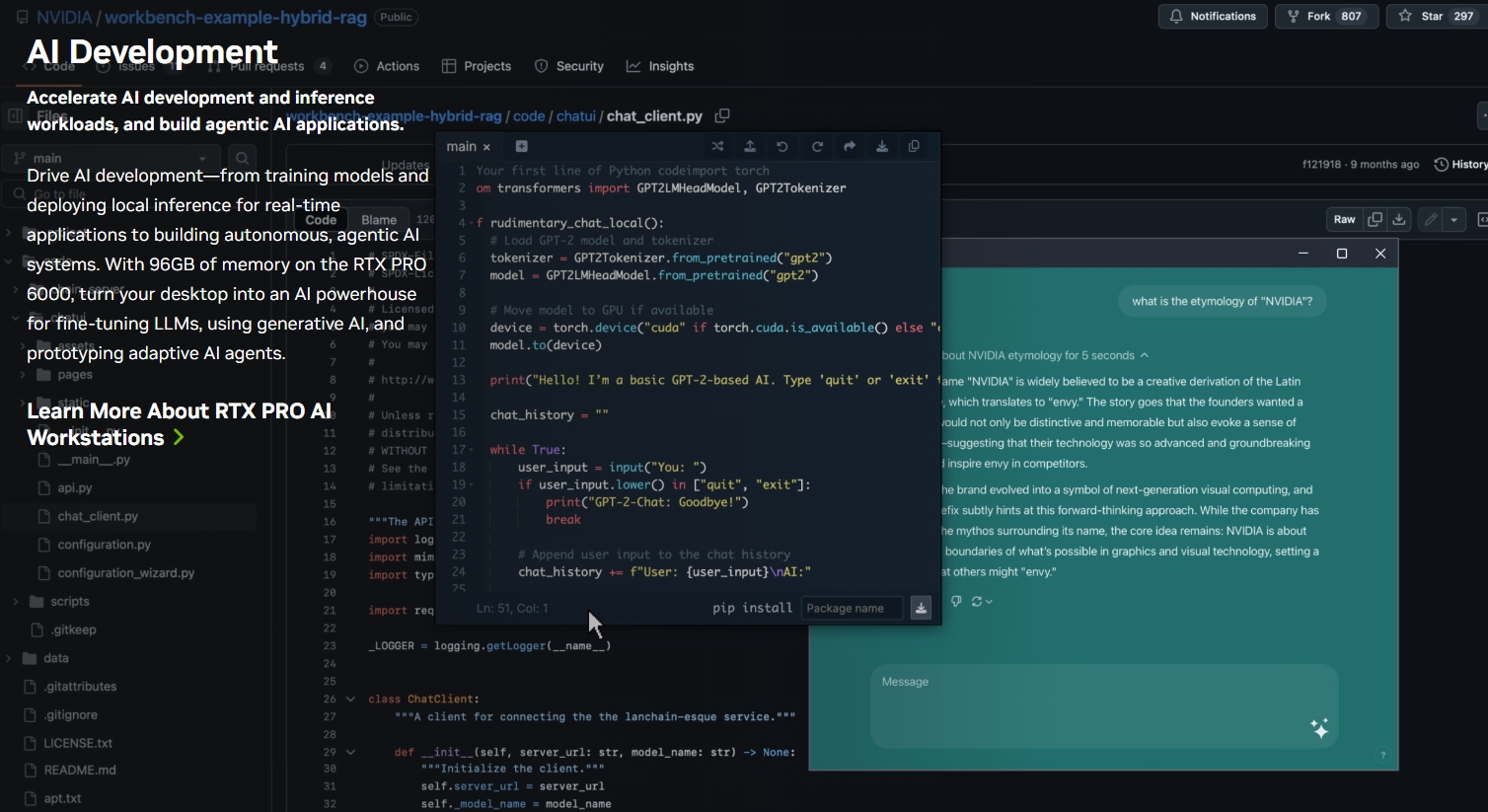Select chat_client.py in the file tree
This screenshot has height=812, width=1488.
point(98,516)
